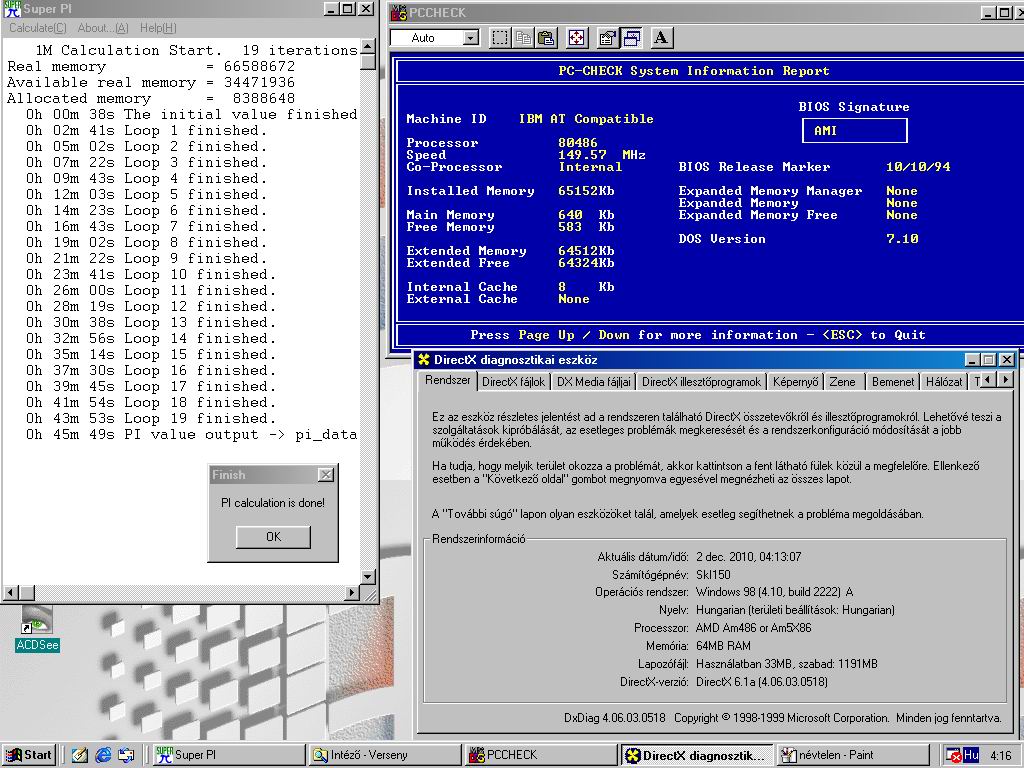1024x768 pixels.
Task: Click the '149.57 MHz' speed value in PCCHECK
Action: click(x=601, y=155)
